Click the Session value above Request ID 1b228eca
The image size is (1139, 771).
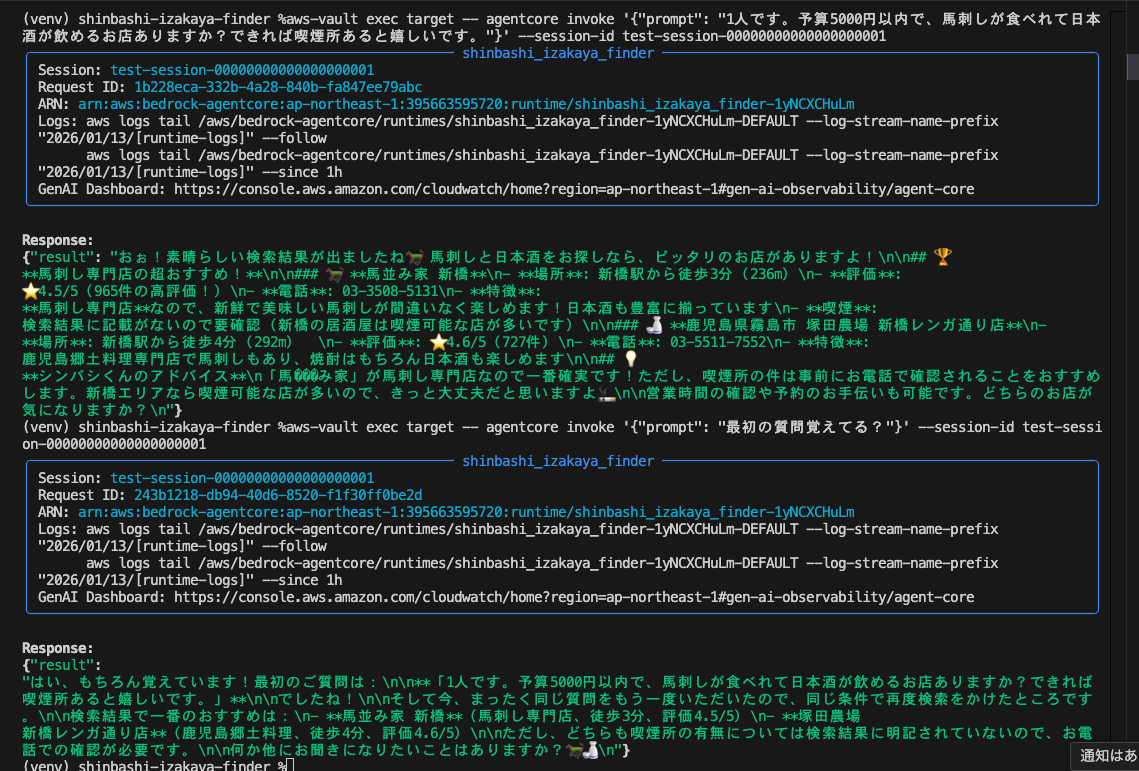(242, 70)
